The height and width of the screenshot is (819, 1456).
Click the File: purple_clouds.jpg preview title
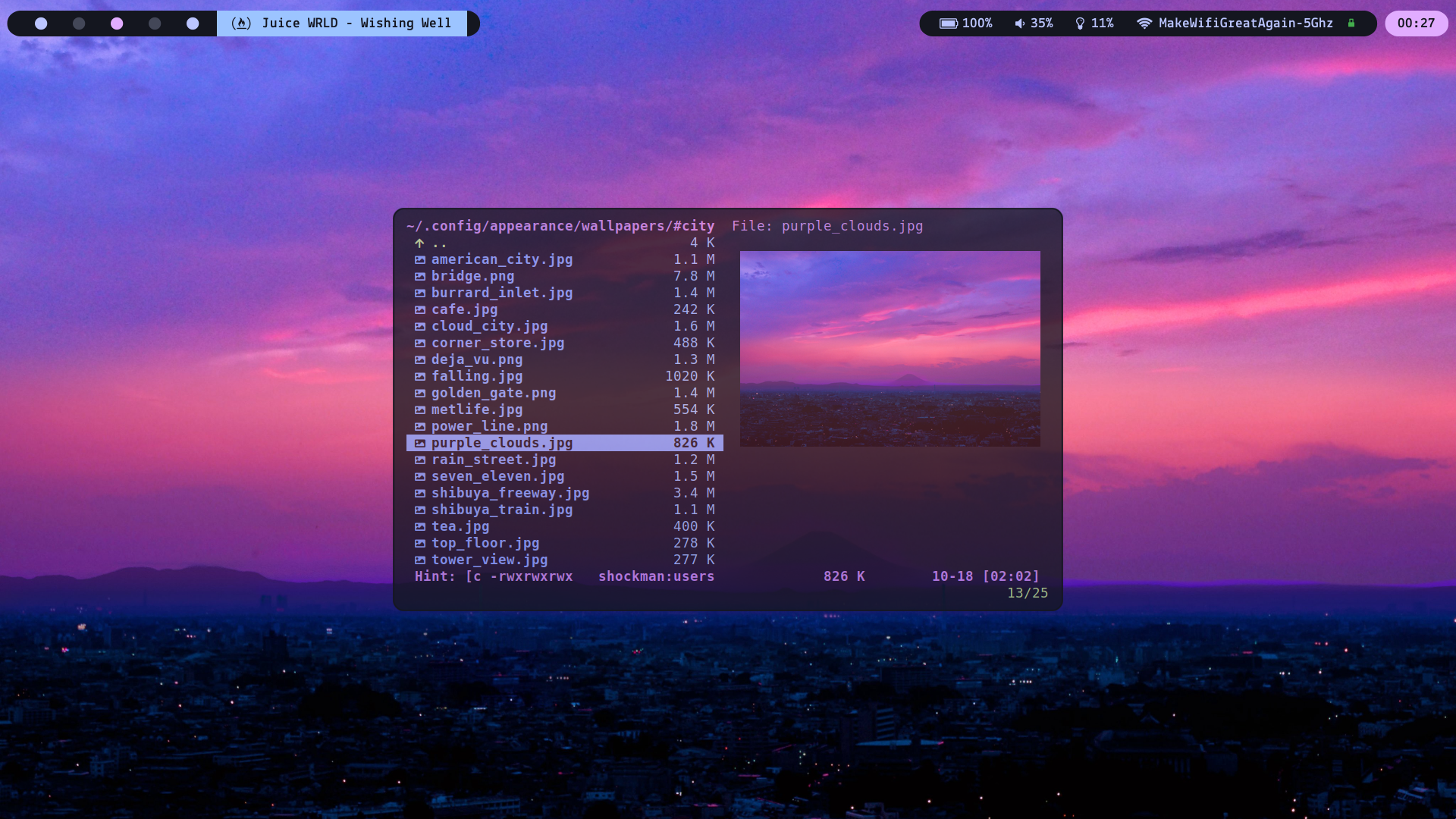(827, 226)
